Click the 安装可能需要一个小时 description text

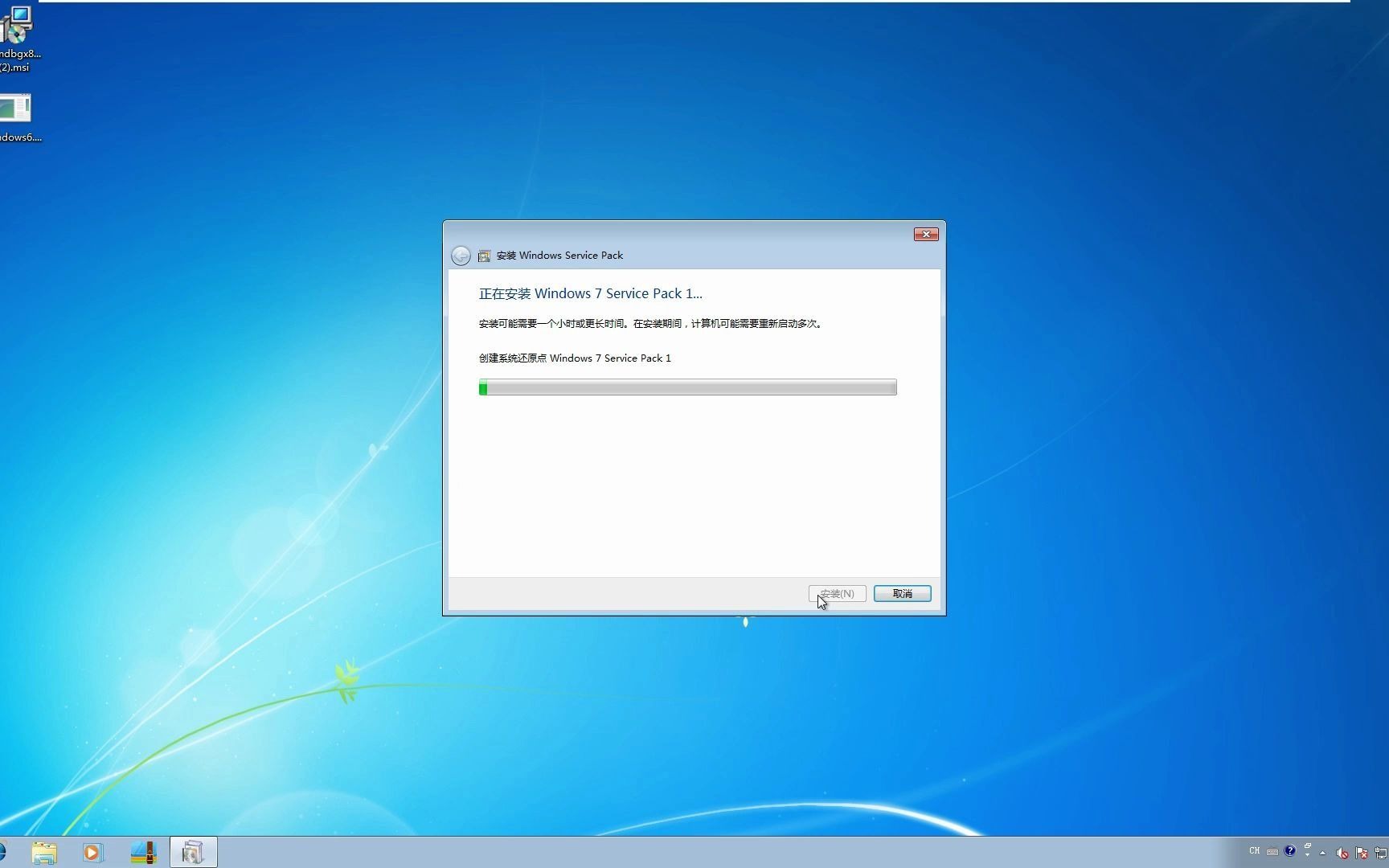tap(650, 324)
